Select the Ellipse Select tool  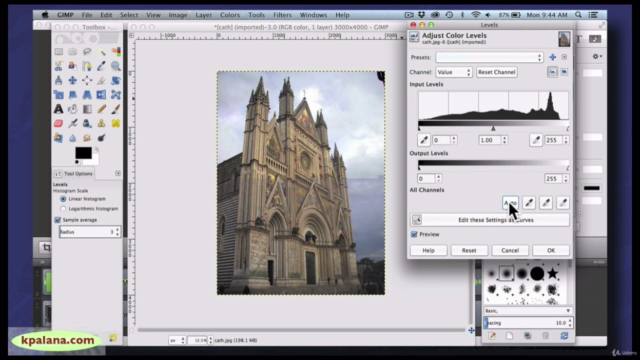pos(73,52)
